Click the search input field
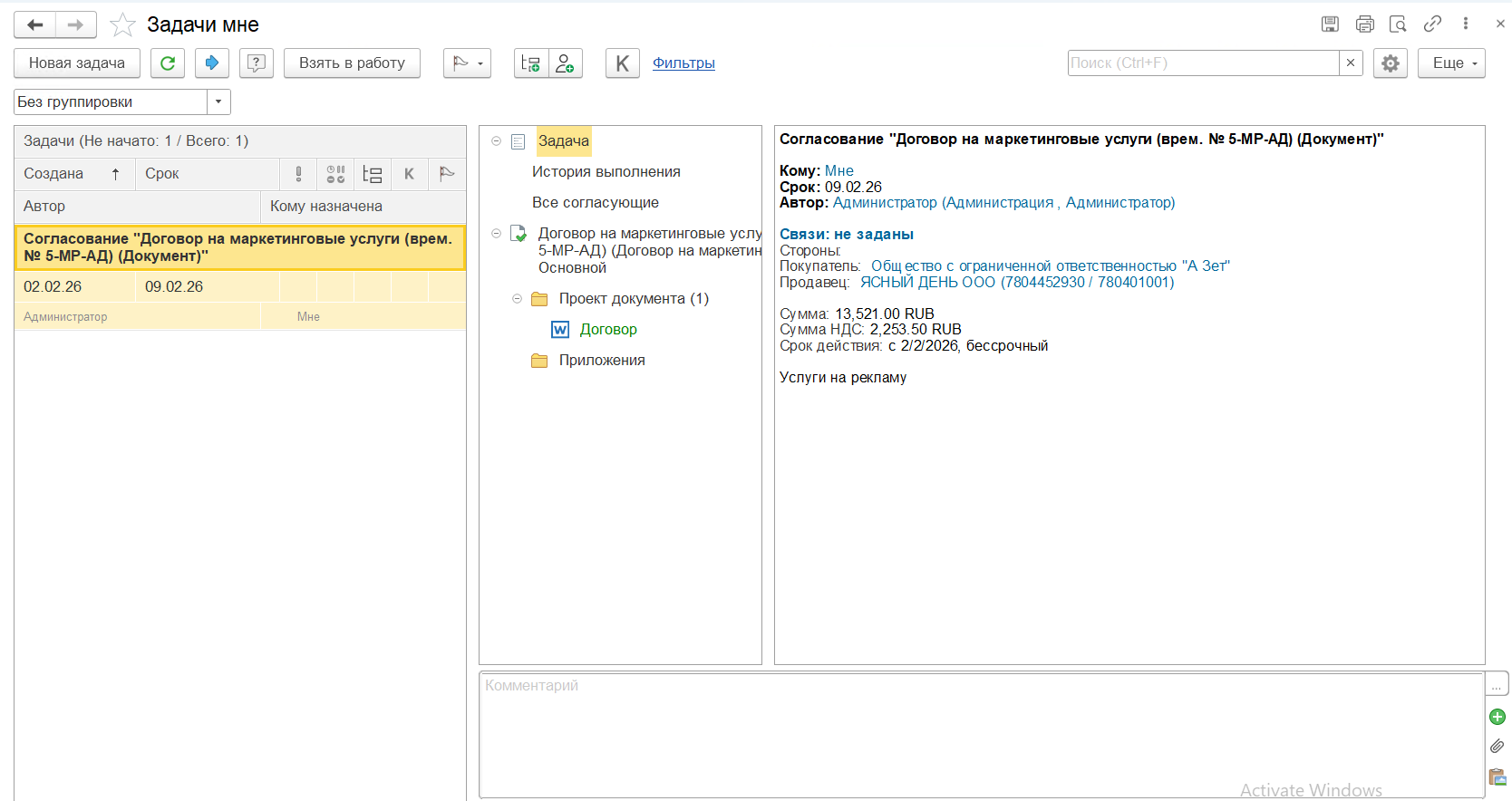 point(1203,63)
